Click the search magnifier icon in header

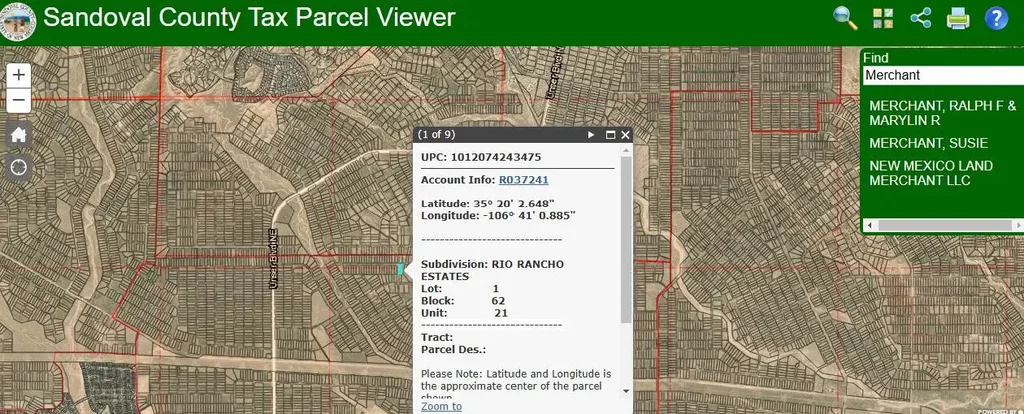point(846,17)
